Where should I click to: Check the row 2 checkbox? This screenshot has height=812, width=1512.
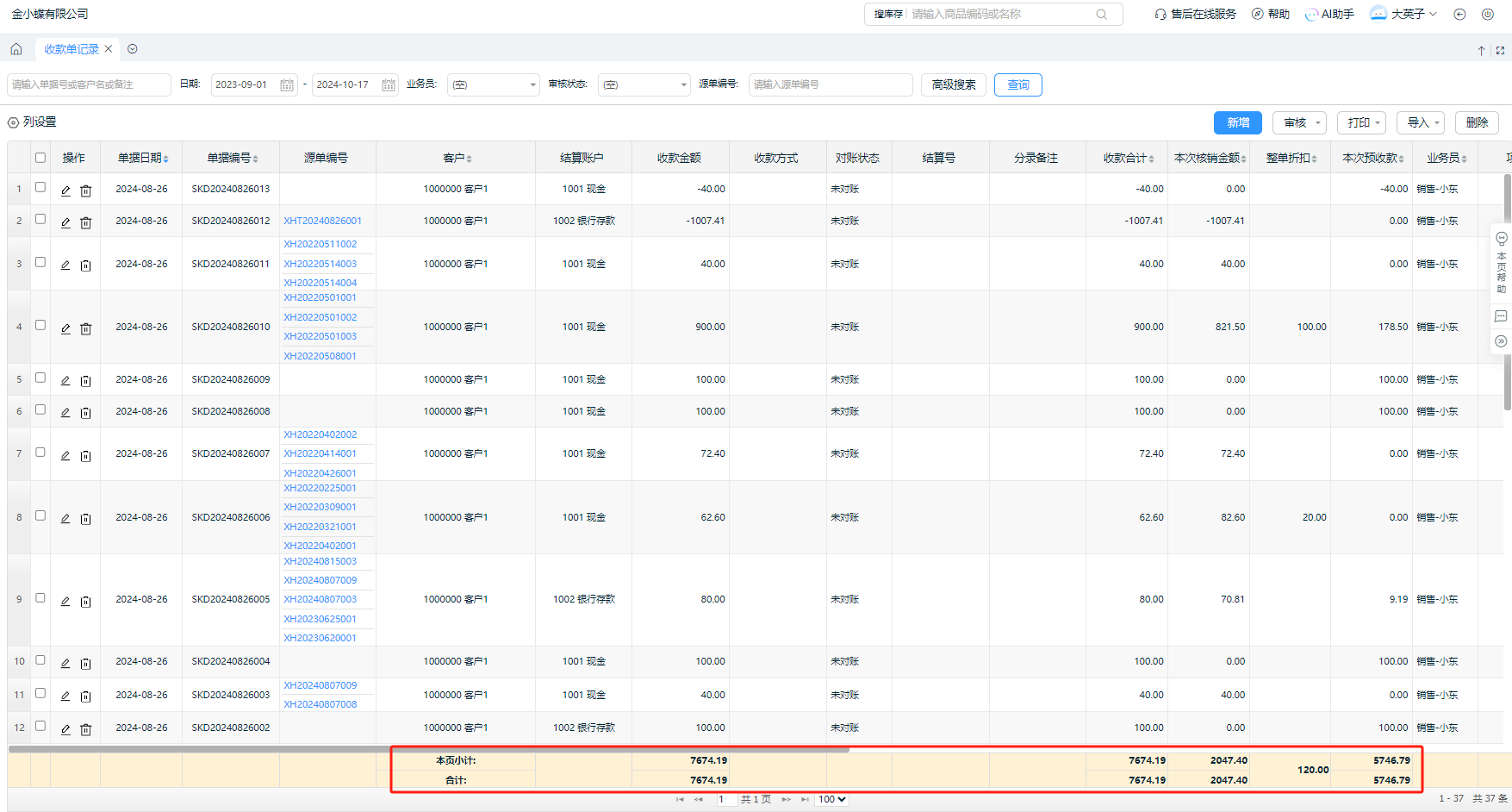[x=40, y=219]
